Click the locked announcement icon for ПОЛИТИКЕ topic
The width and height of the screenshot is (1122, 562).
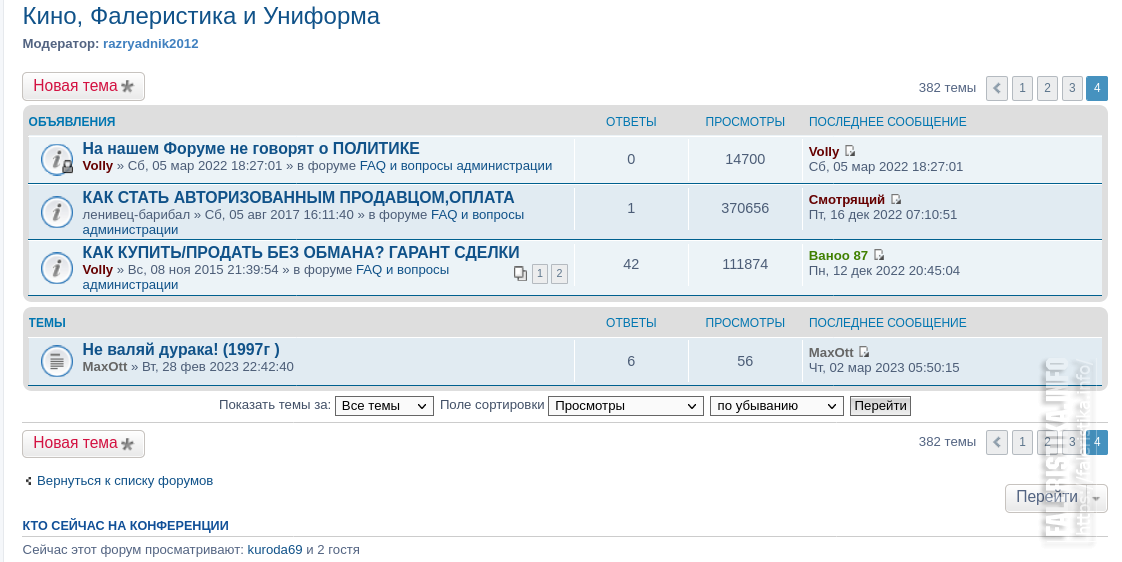coord(57,159)
